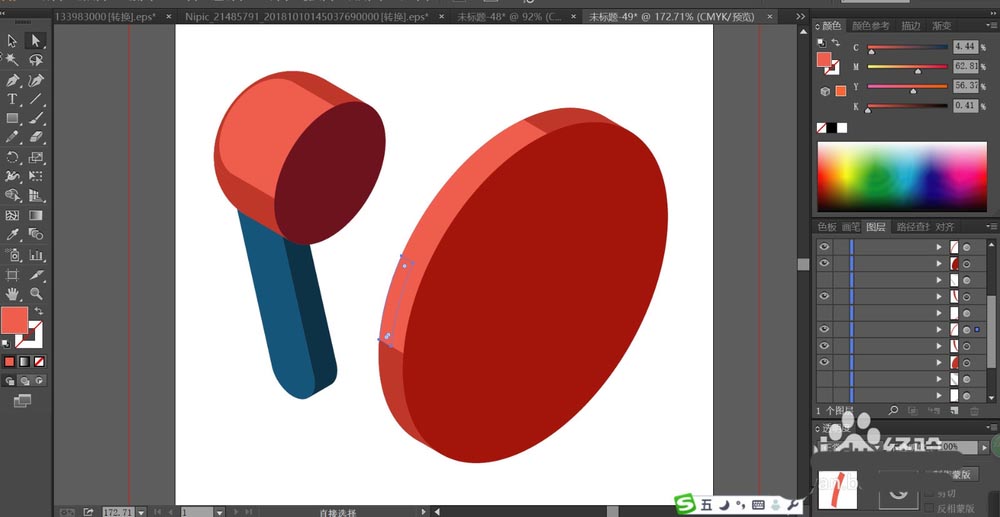1000x517 pixels.
Task: Select the Paintbrush tool
Action: click(36, 118)
